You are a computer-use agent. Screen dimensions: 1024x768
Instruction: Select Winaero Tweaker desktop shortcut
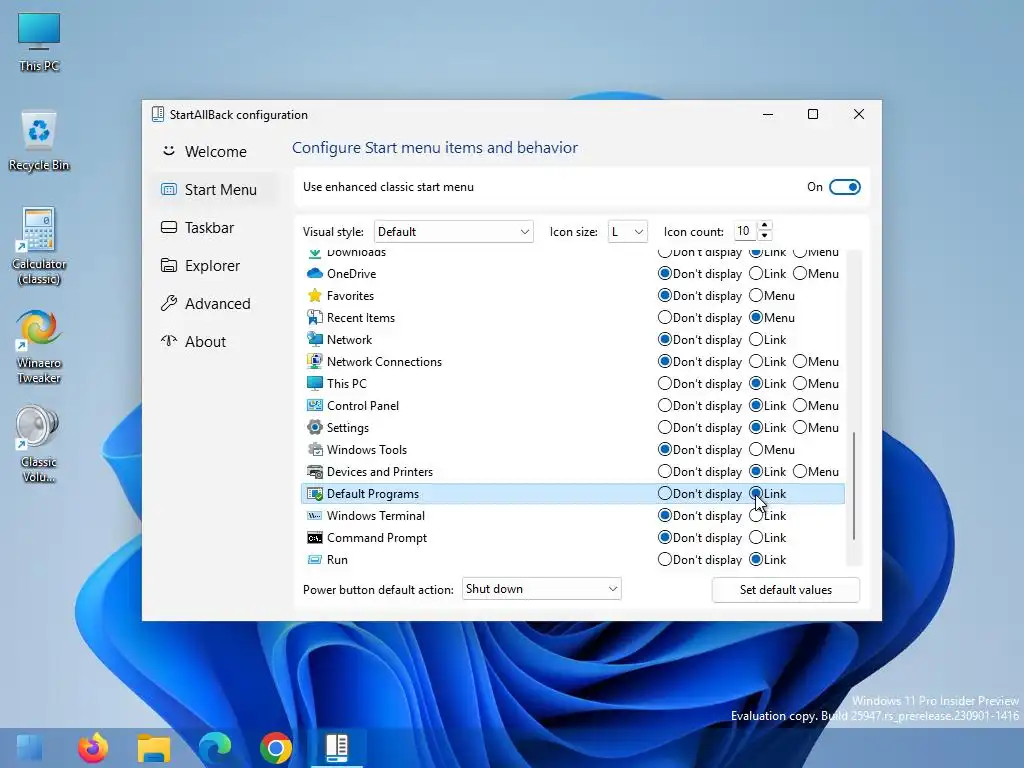tap(39, 346)
